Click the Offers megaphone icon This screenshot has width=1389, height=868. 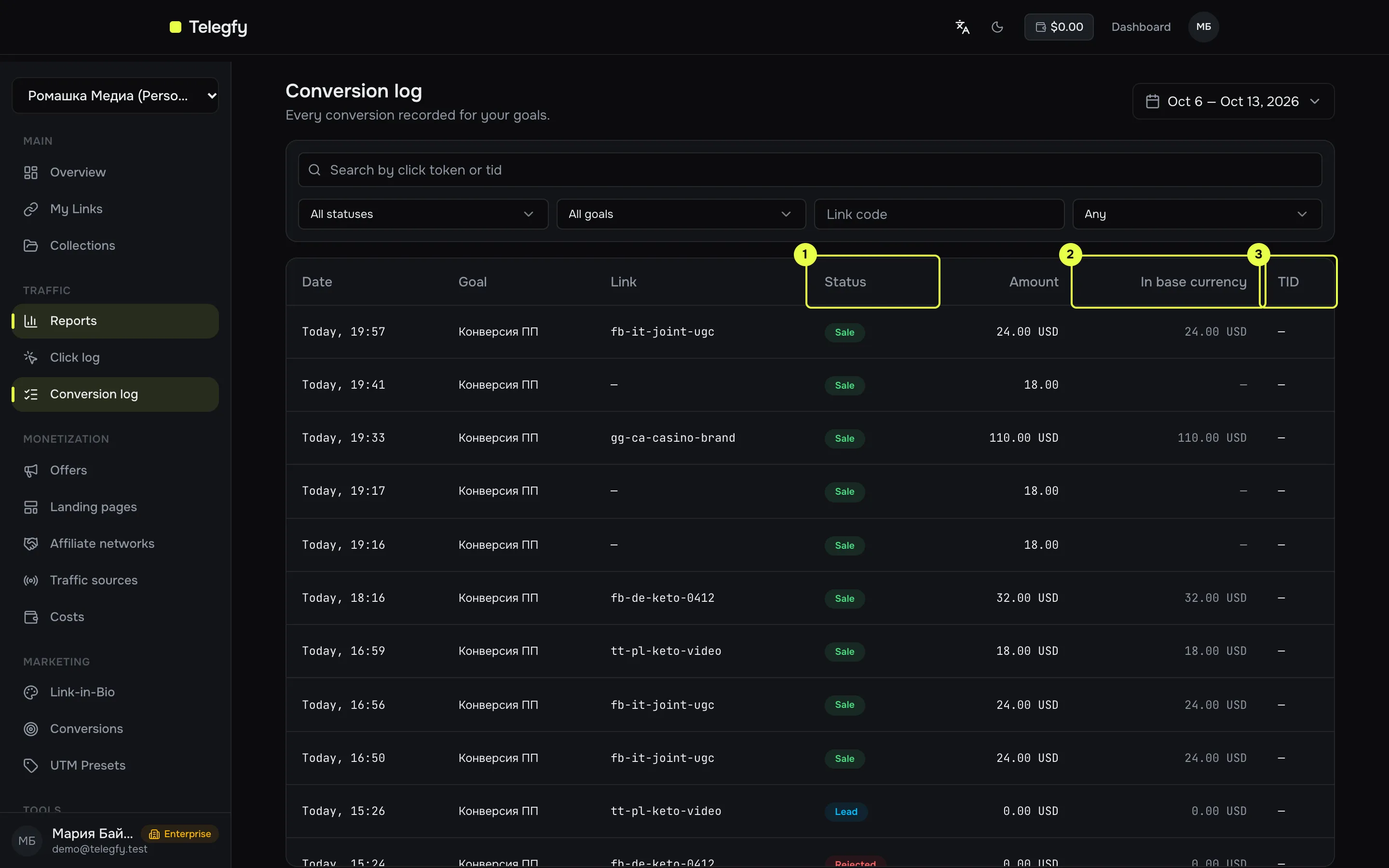[31, 470]
